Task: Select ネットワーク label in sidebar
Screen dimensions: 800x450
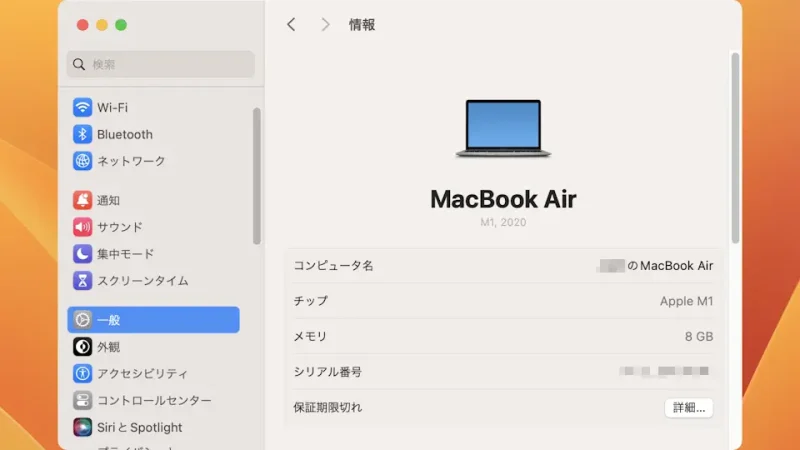Action: 131,161
